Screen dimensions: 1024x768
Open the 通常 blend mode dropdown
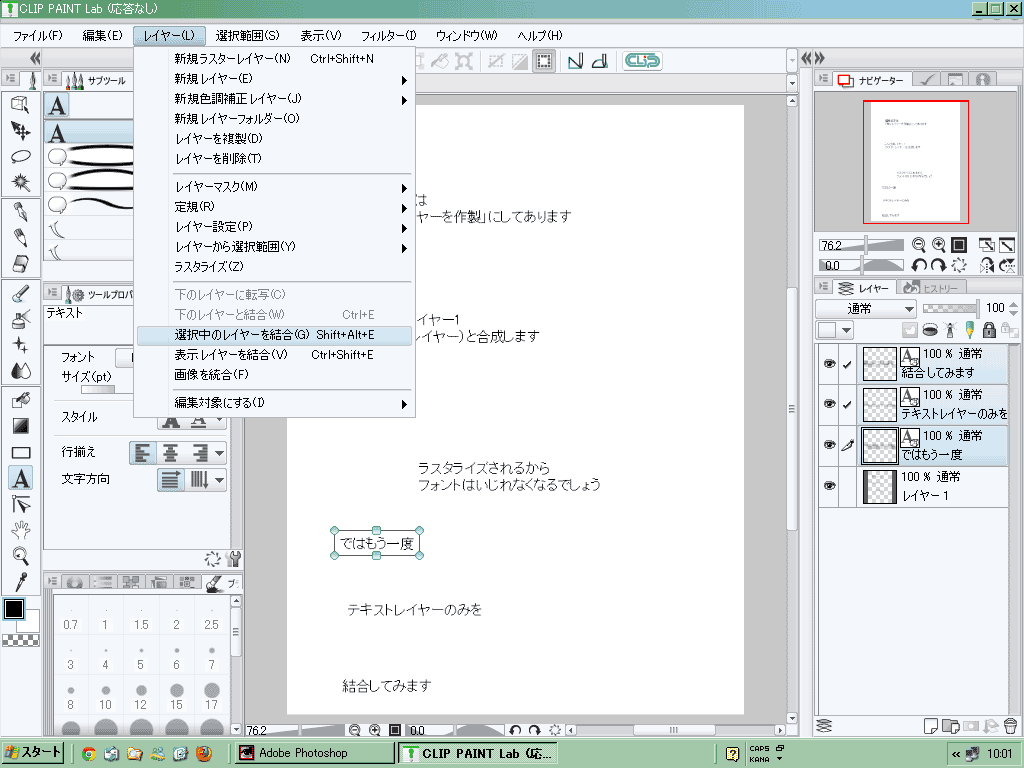click(866, 309)
